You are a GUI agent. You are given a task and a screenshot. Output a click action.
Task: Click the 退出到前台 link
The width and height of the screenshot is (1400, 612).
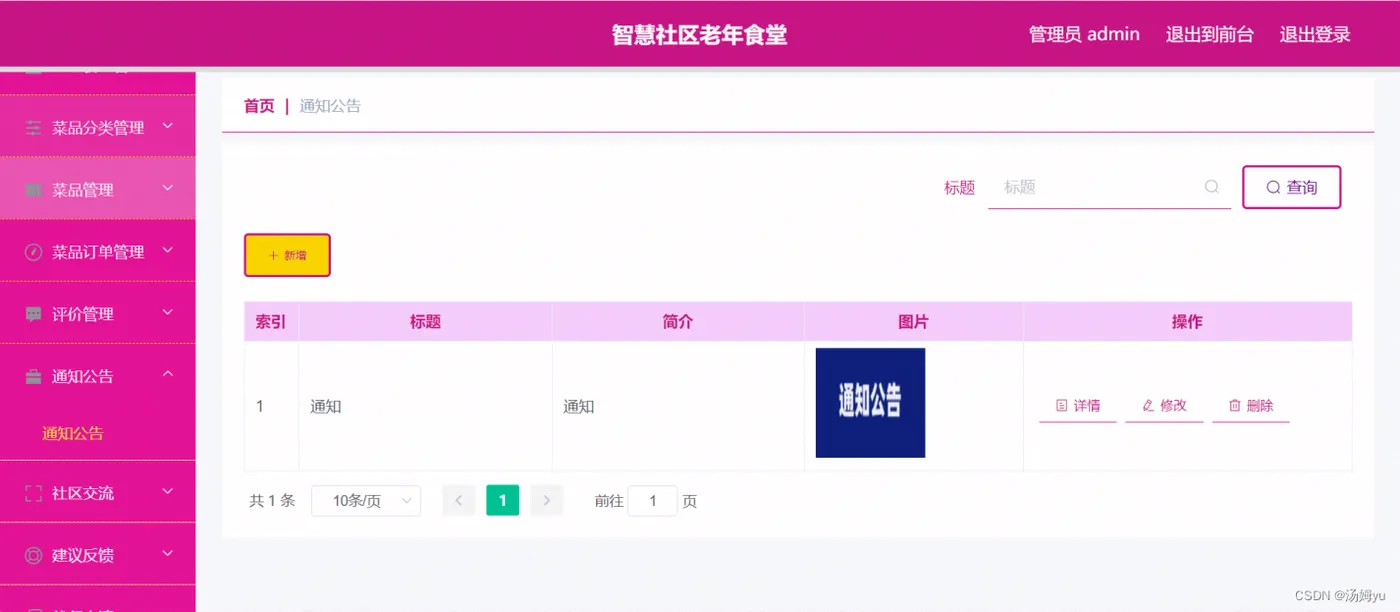point(1210,34)
